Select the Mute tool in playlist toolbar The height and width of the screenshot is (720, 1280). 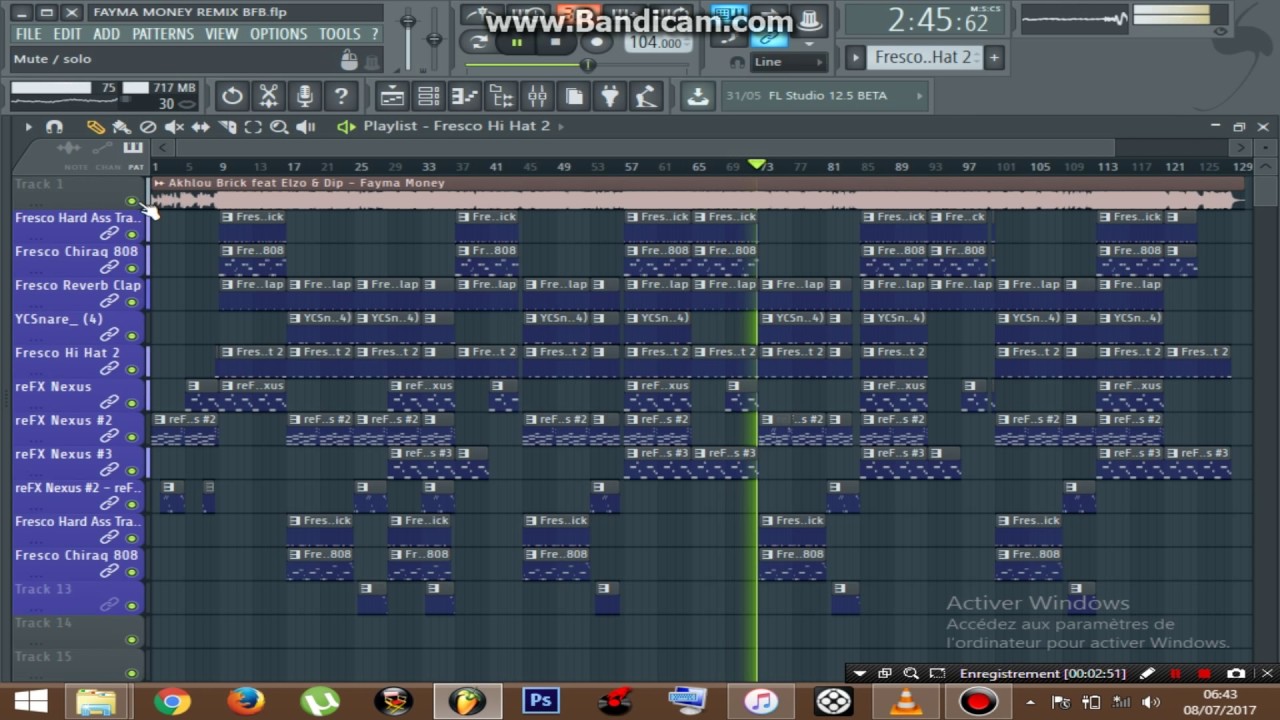(174, 127)
